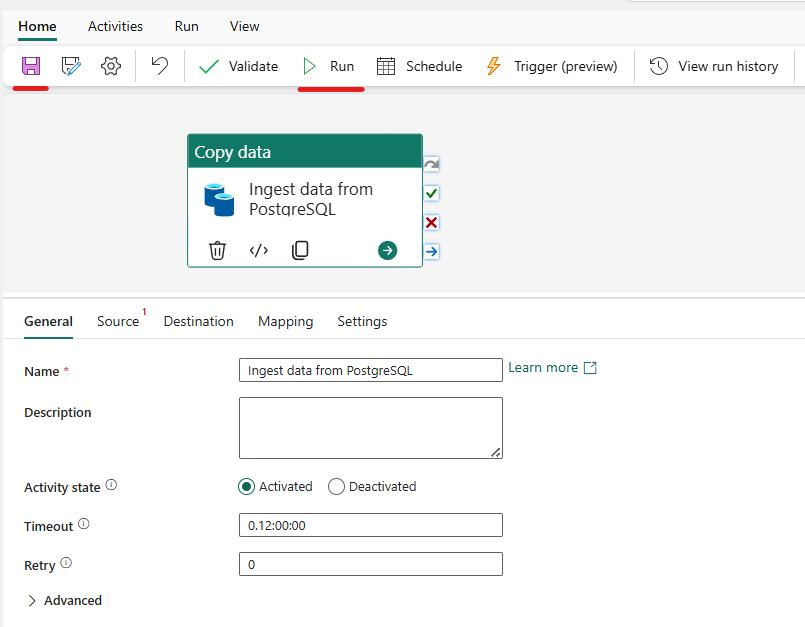The width and height of the screenshot is (805, 627).
Task: Open the View ribbon tab
Action: click(244, 26)
